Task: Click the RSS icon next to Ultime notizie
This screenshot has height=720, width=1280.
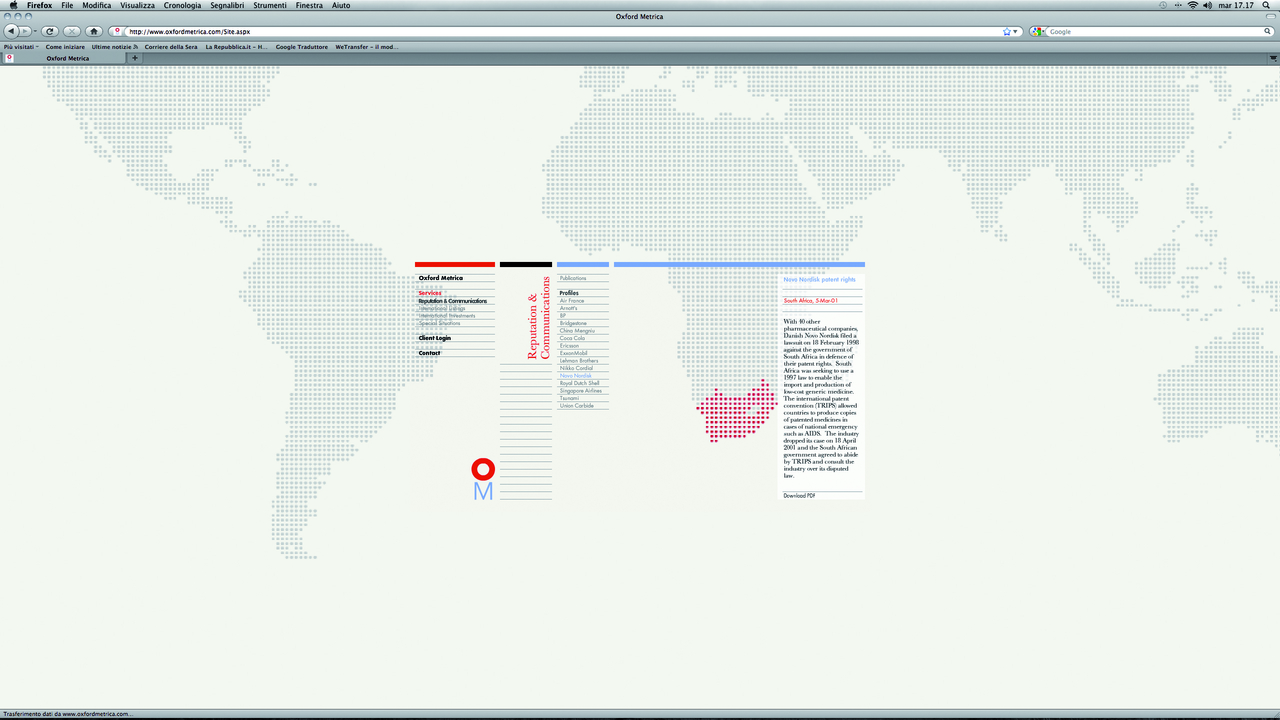Action: (136, 46)
